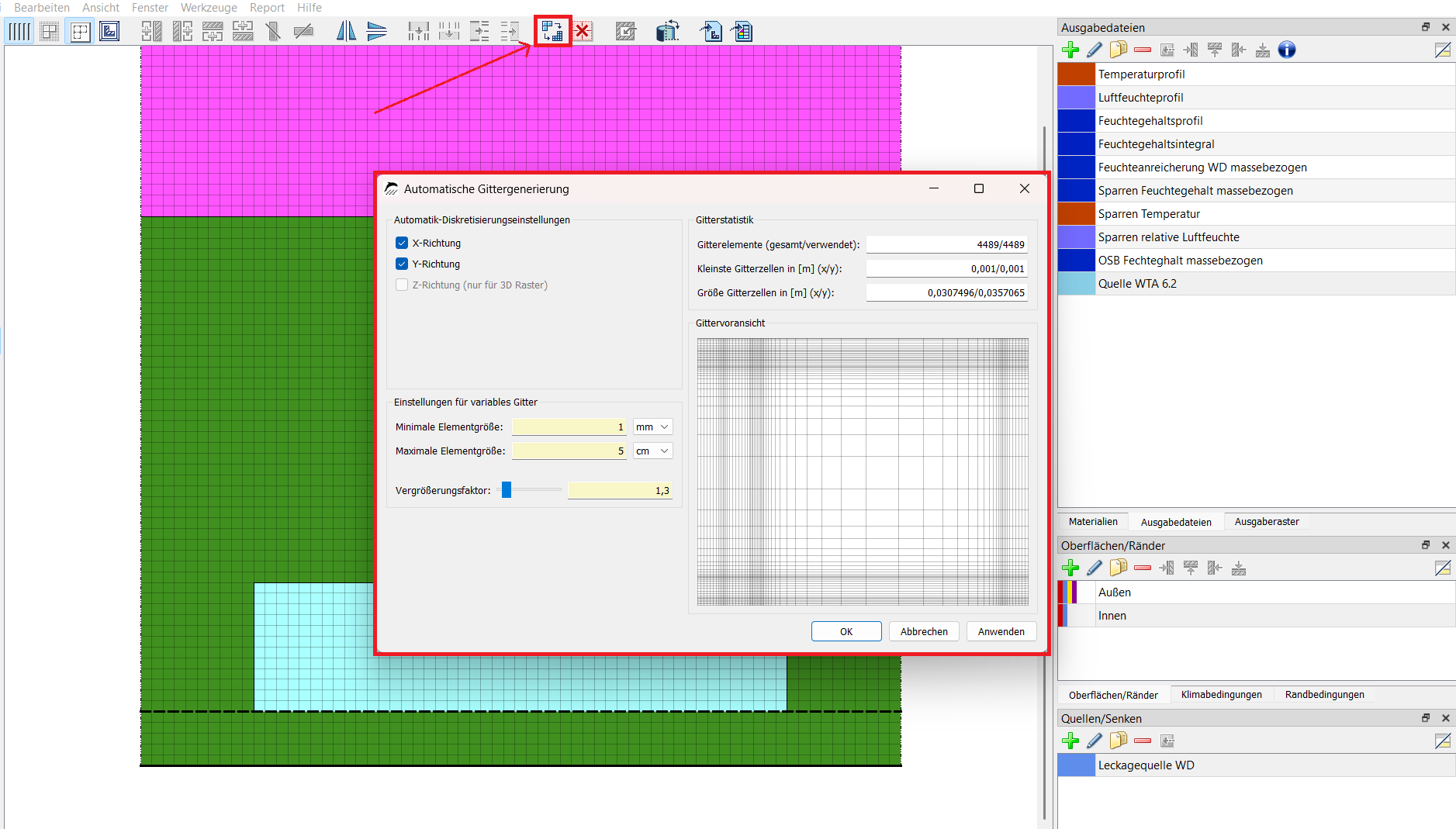The height and width of the screenshot is (829, 1456).
Task: Edit selected output file with pencil icon
Action: pos(1094,50)
